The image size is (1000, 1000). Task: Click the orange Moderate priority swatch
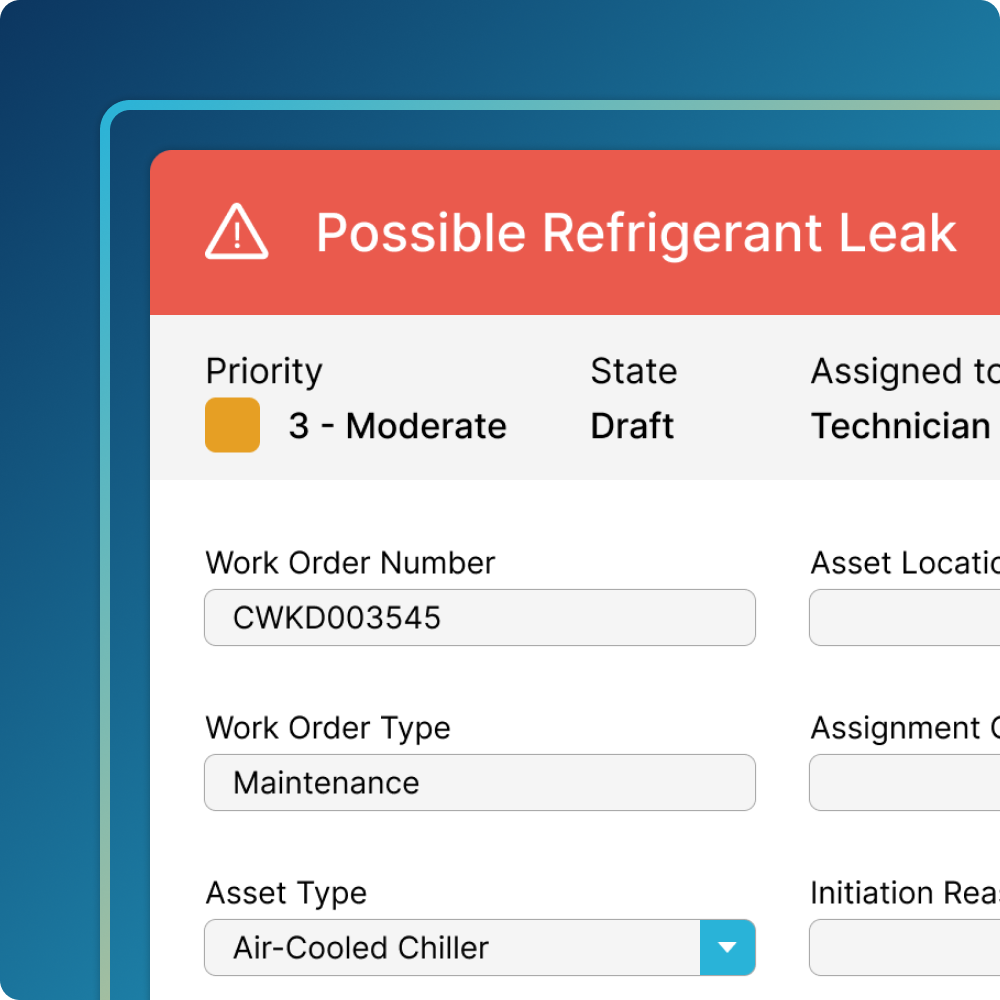(232, 425)
